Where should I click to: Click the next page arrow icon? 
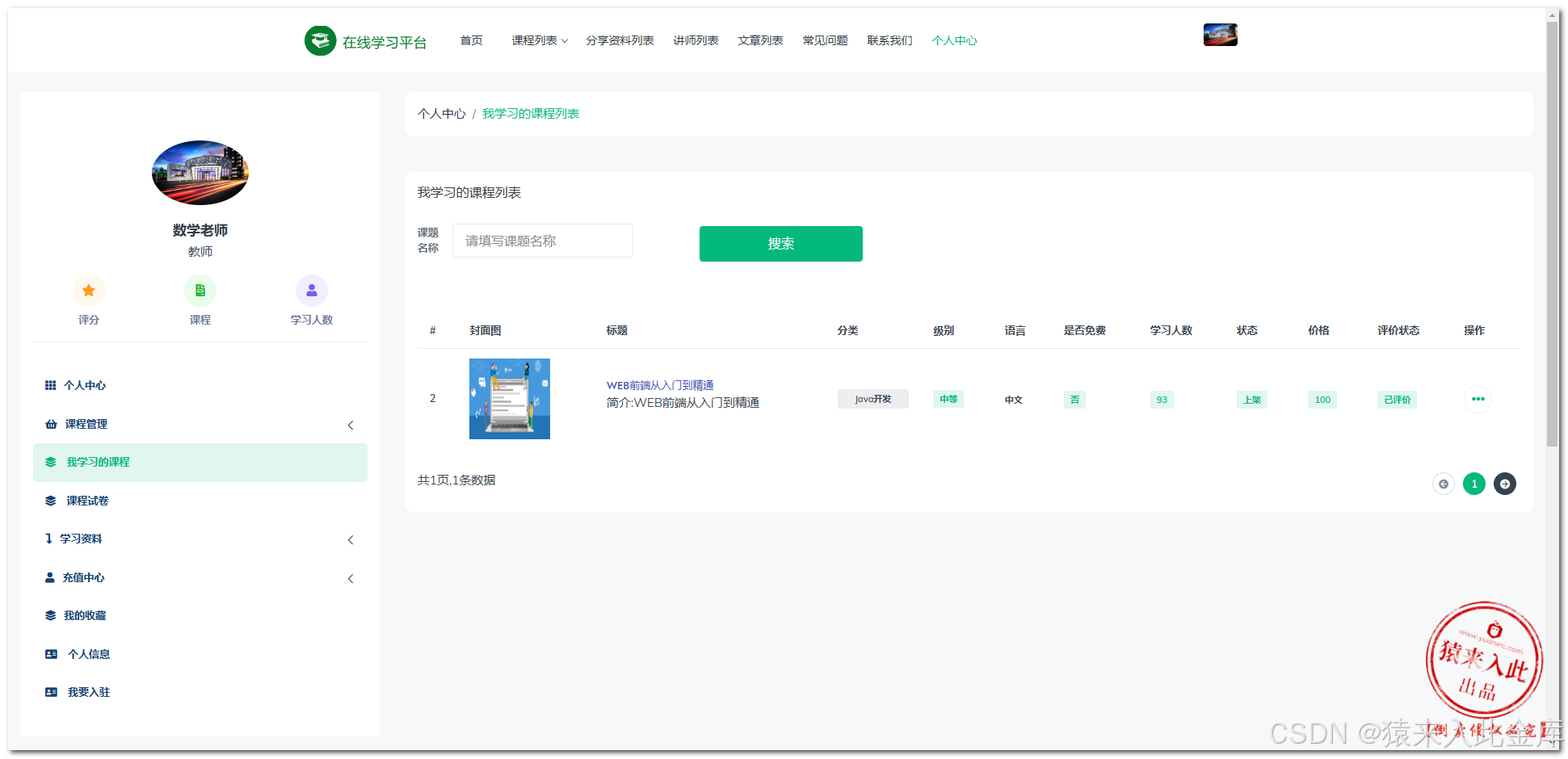tap(1504, 483)
